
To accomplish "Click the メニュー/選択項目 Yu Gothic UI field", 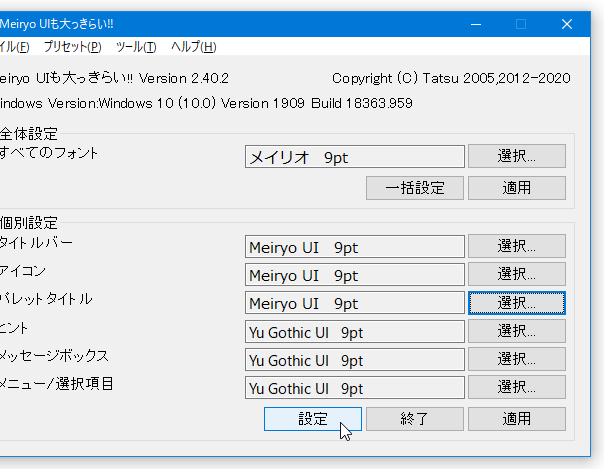I will pyautogui.click(x=354, y=388).
